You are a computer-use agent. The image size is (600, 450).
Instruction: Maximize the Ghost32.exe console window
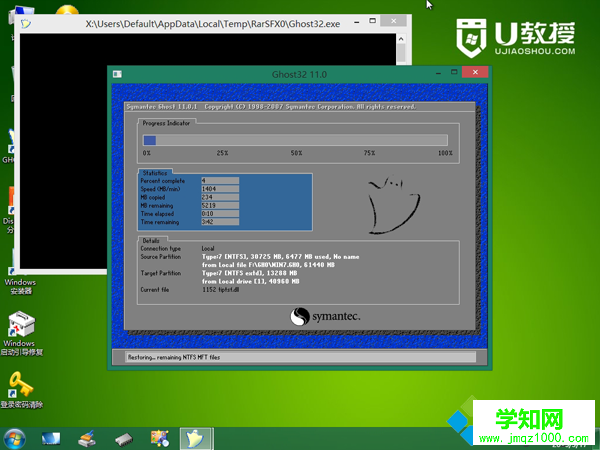pos(372,21)
